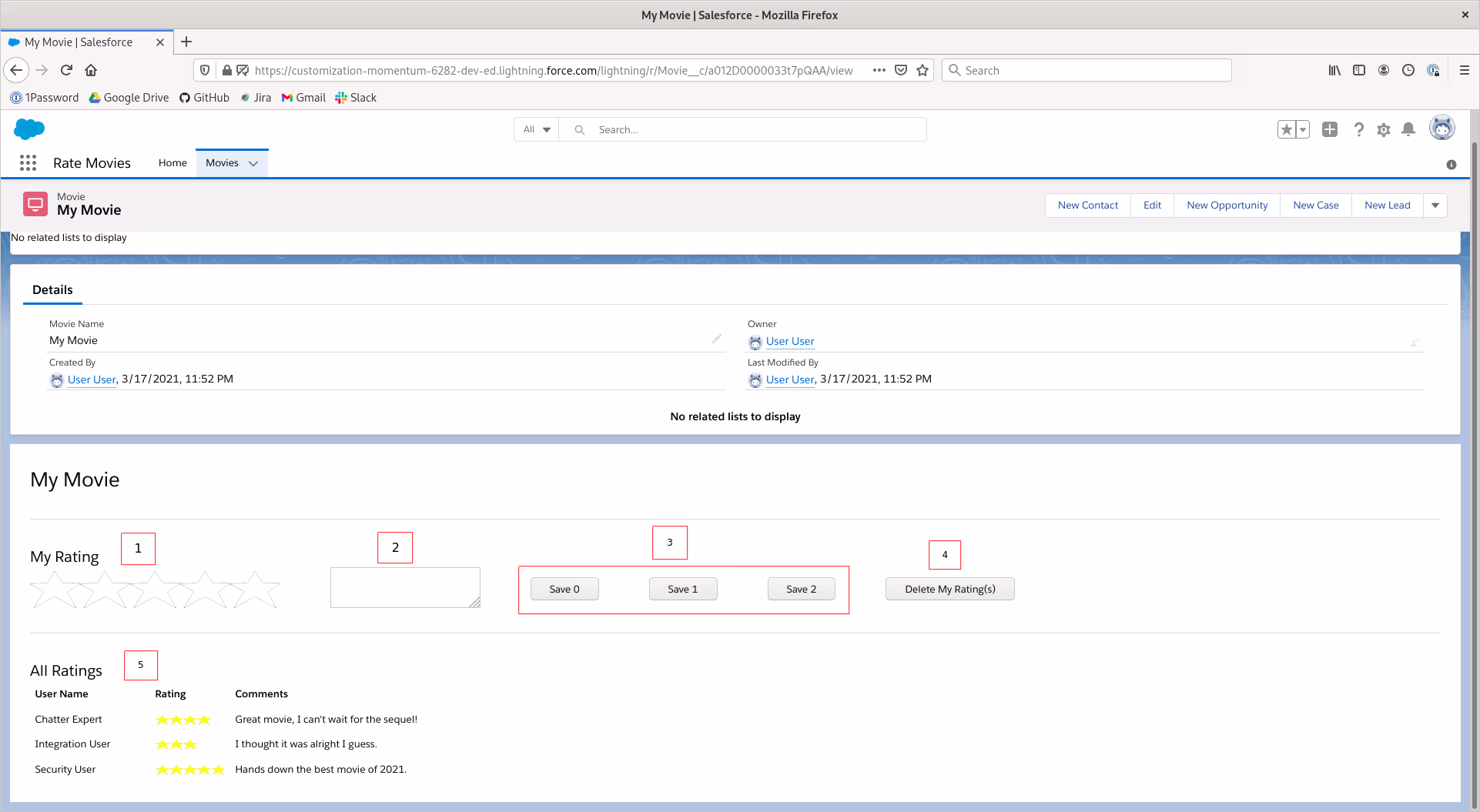Click the Save 2 button
Image resolution: width=1480 pixels, height=812 pixels.
tap(802, 589)
